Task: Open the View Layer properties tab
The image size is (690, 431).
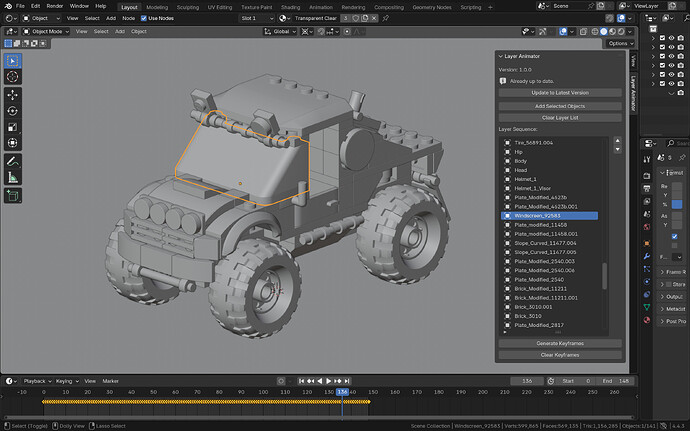Action: click(646, 201)
